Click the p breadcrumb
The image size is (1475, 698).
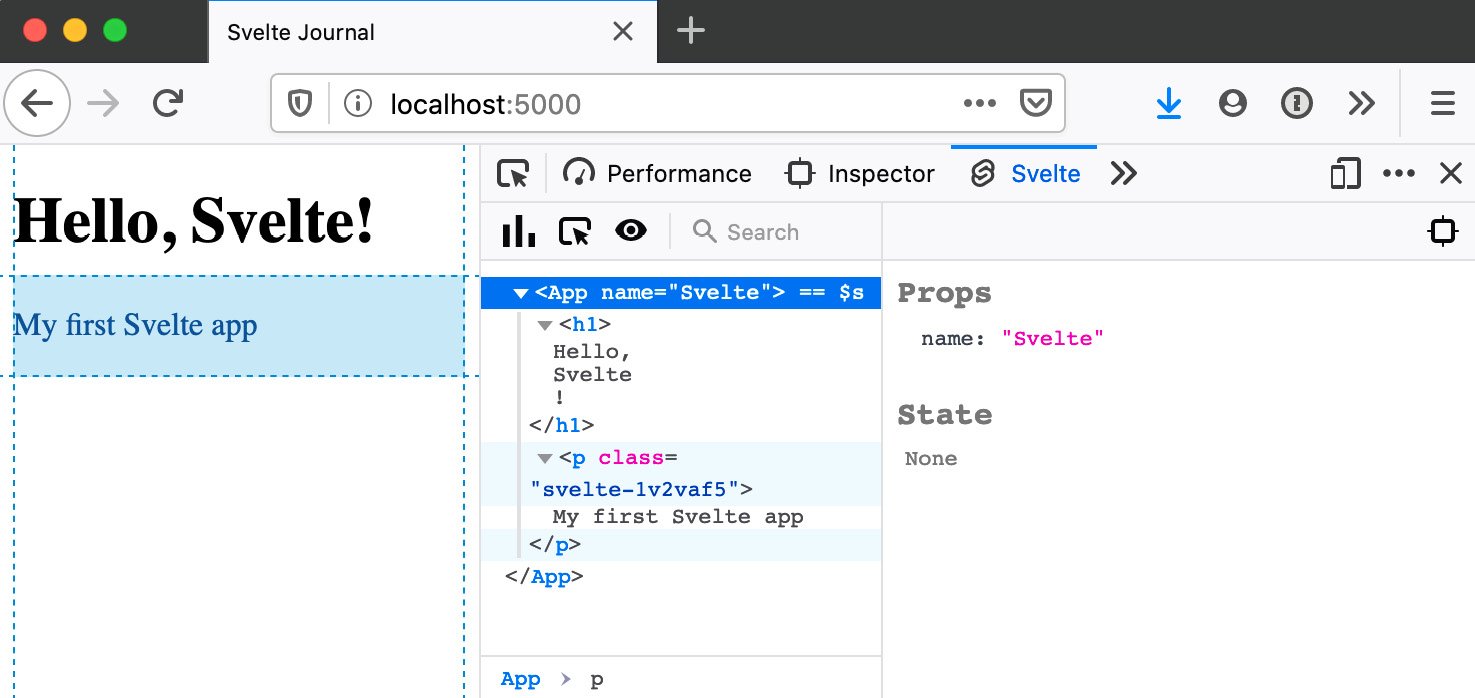(596, 681)
